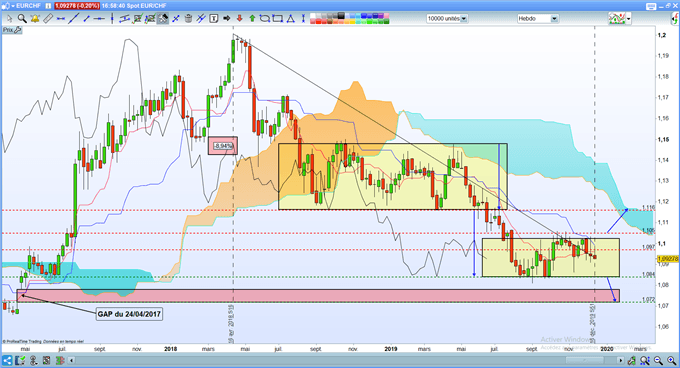
Task: Select the parallel channel drawing tool
Action: tap(125, 19)
